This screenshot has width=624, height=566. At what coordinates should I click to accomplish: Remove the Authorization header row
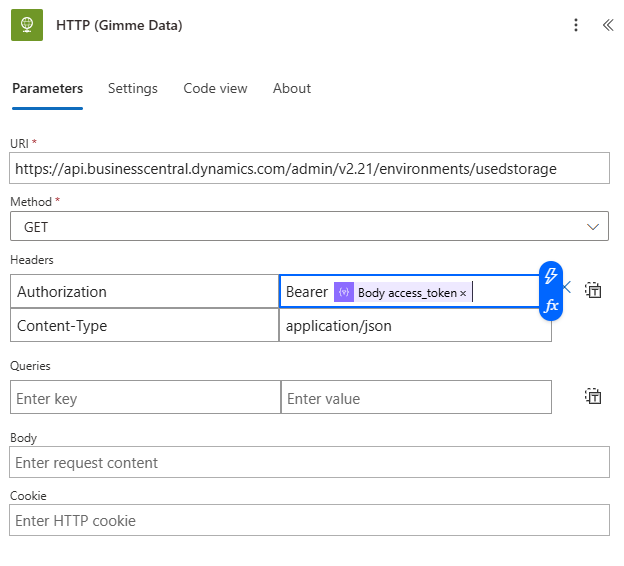(x=567, y=288)
